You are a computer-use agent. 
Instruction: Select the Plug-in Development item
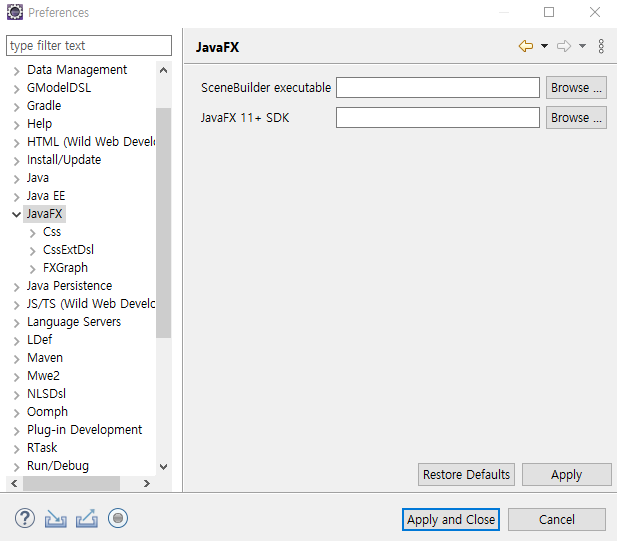84,430
